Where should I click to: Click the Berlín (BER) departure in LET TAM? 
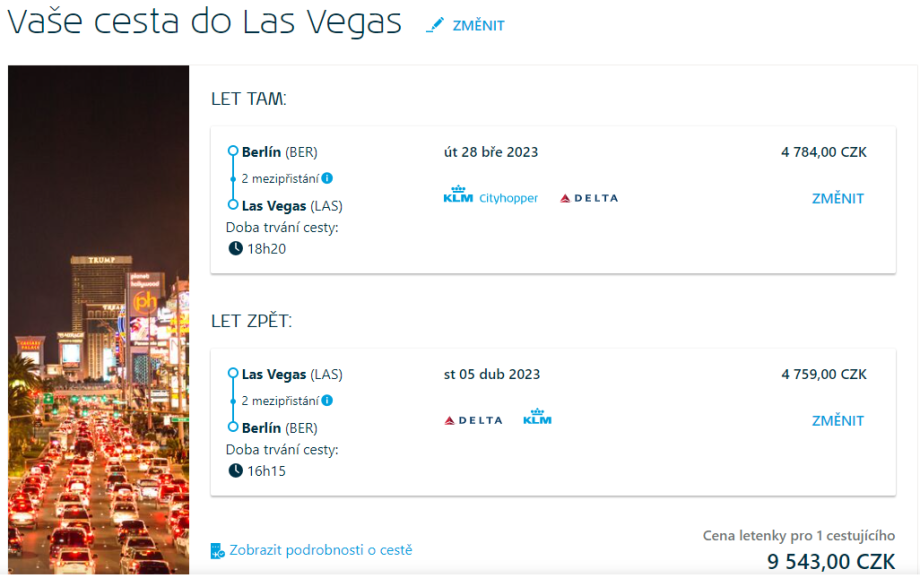coord(279,152)
